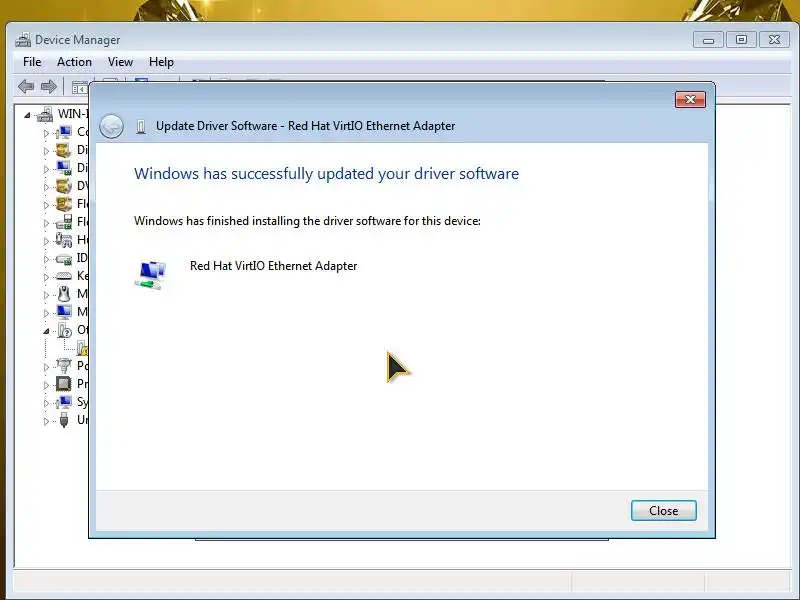Open the File menu
Viewport: 800px width, 600px height.
pyautogui.click(x=32, y=62)
